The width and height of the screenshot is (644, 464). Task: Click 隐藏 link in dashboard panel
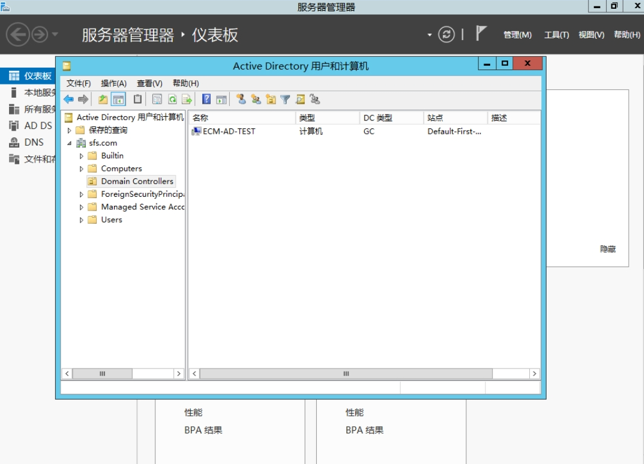pyautogui.click(x=608, y=249)
